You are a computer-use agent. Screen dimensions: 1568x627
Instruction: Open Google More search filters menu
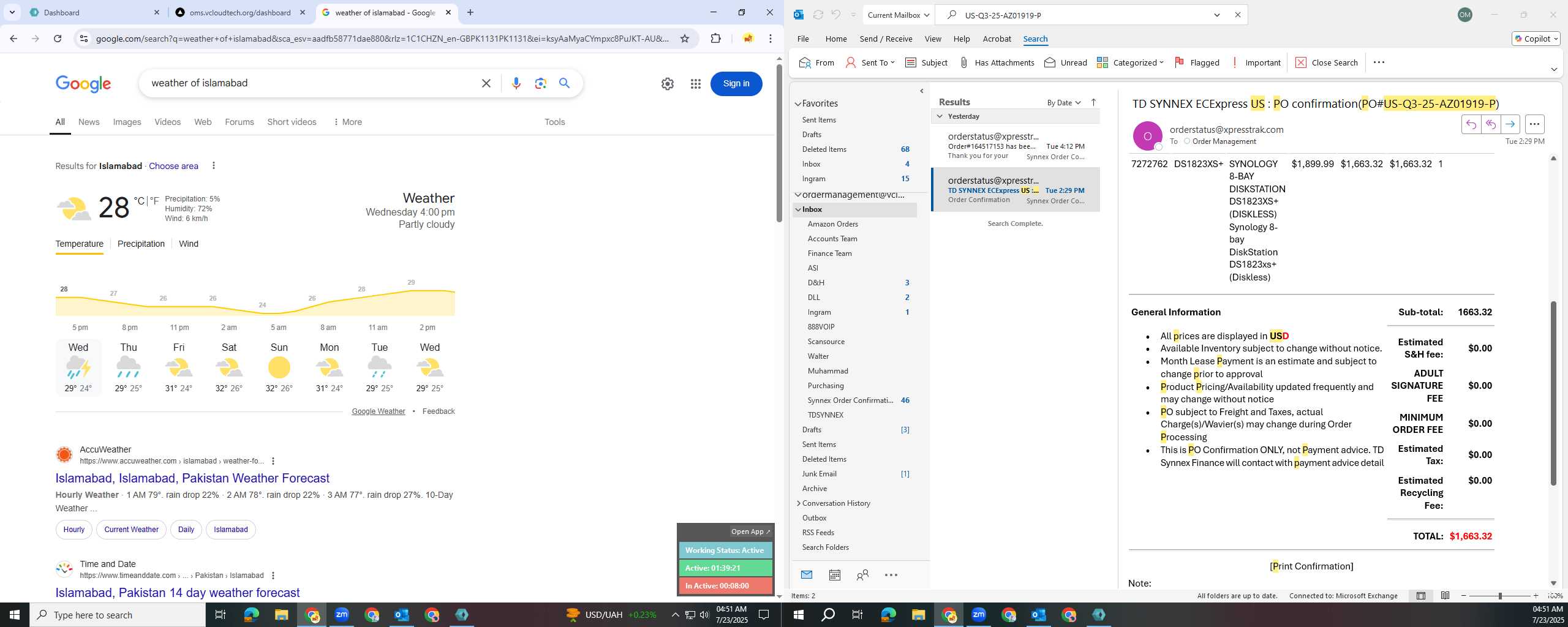(x=347, y=122)
